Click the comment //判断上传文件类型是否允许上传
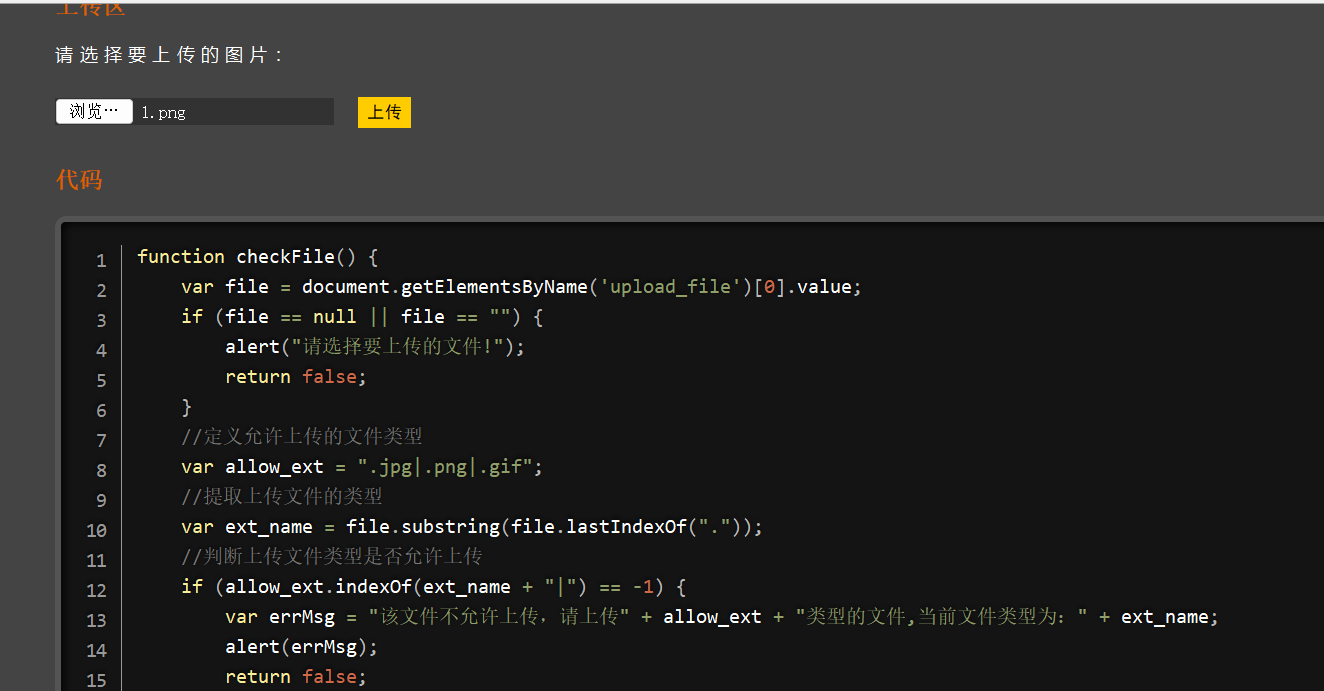The width and height of the screenshot is (1324, 691). (332, 557)
